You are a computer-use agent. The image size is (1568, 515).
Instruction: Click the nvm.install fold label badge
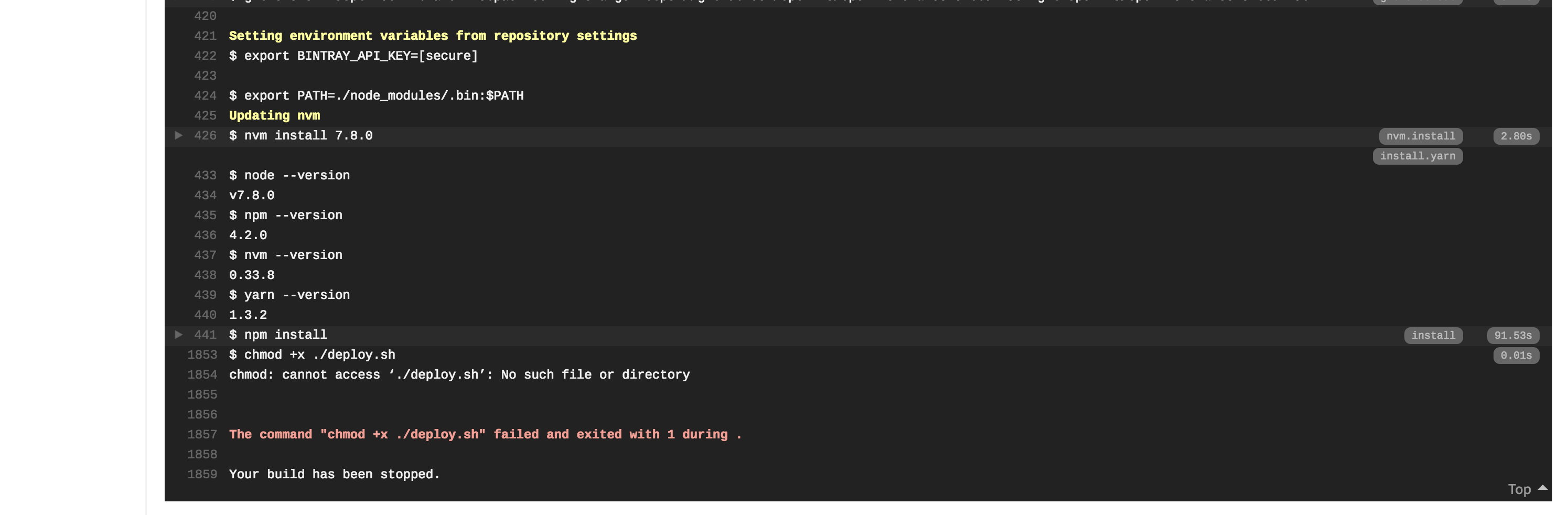pyautogui.click(x=1420, y=136)
